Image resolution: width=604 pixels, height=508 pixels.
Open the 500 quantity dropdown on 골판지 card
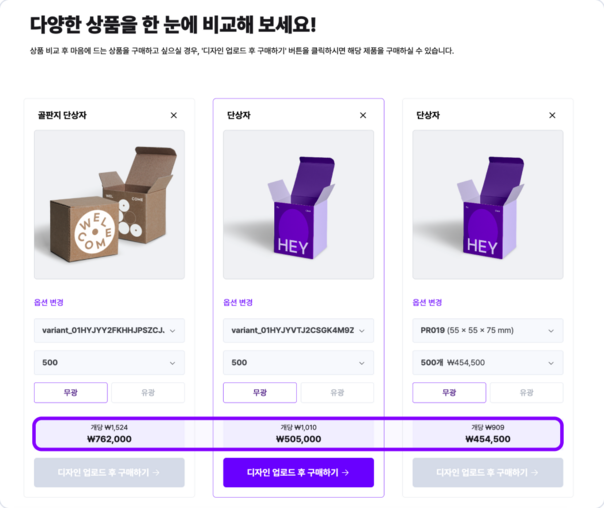pyautogui.click(x=109, y=362)
